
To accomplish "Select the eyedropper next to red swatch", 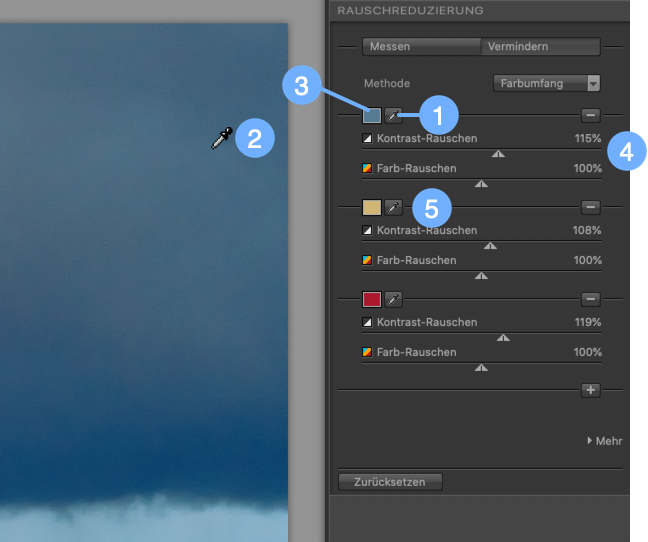I will tap(393, 299).
